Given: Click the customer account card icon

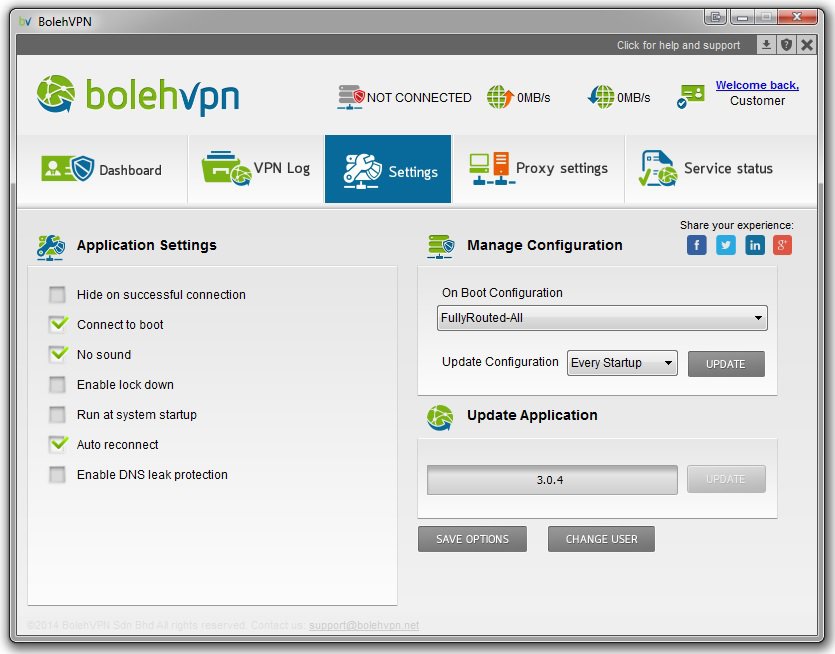Looking at the screenshot, I should (691, 96).
